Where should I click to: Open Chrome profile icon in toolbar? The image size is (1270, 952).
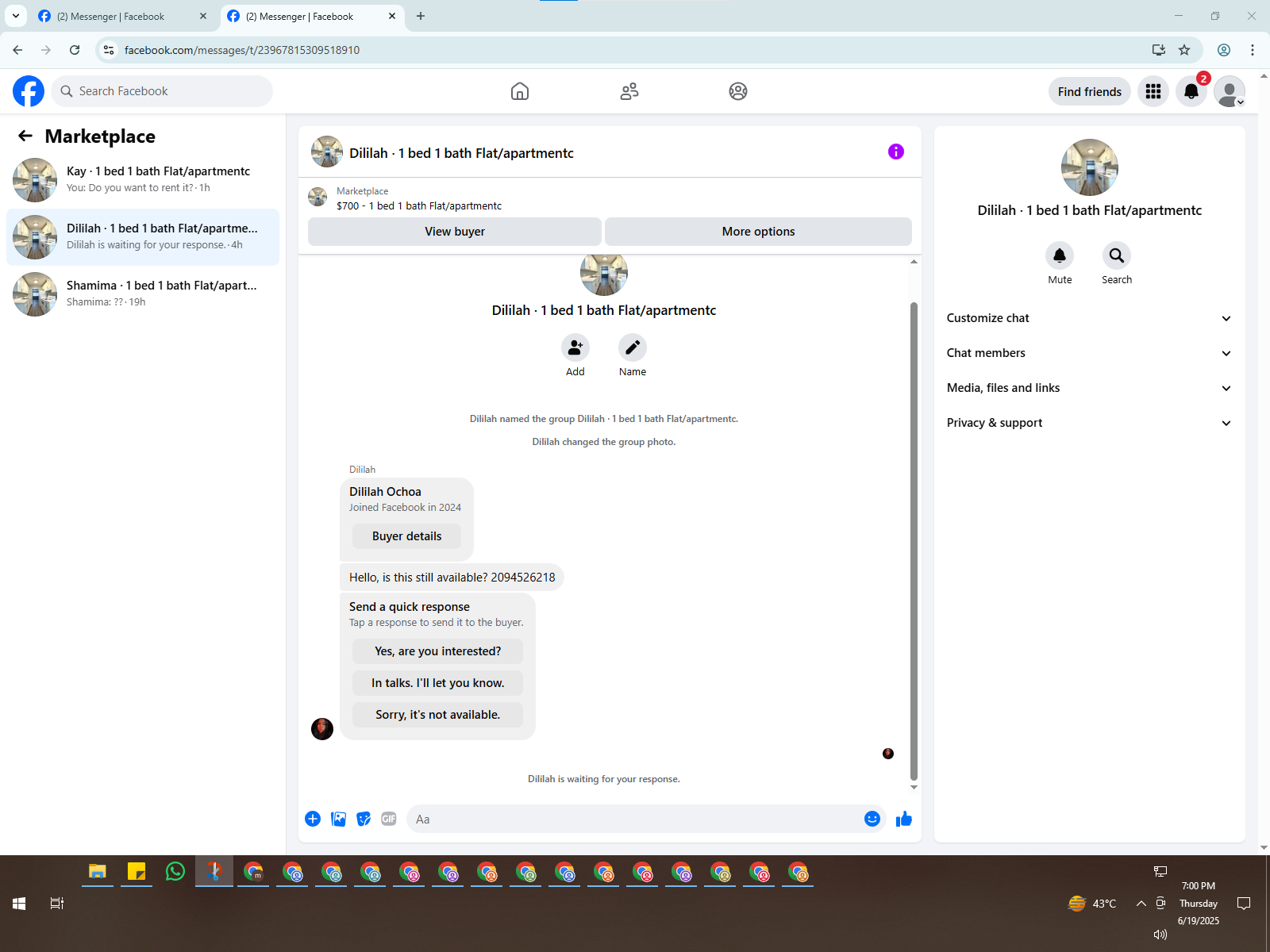tap(1224, 50)
